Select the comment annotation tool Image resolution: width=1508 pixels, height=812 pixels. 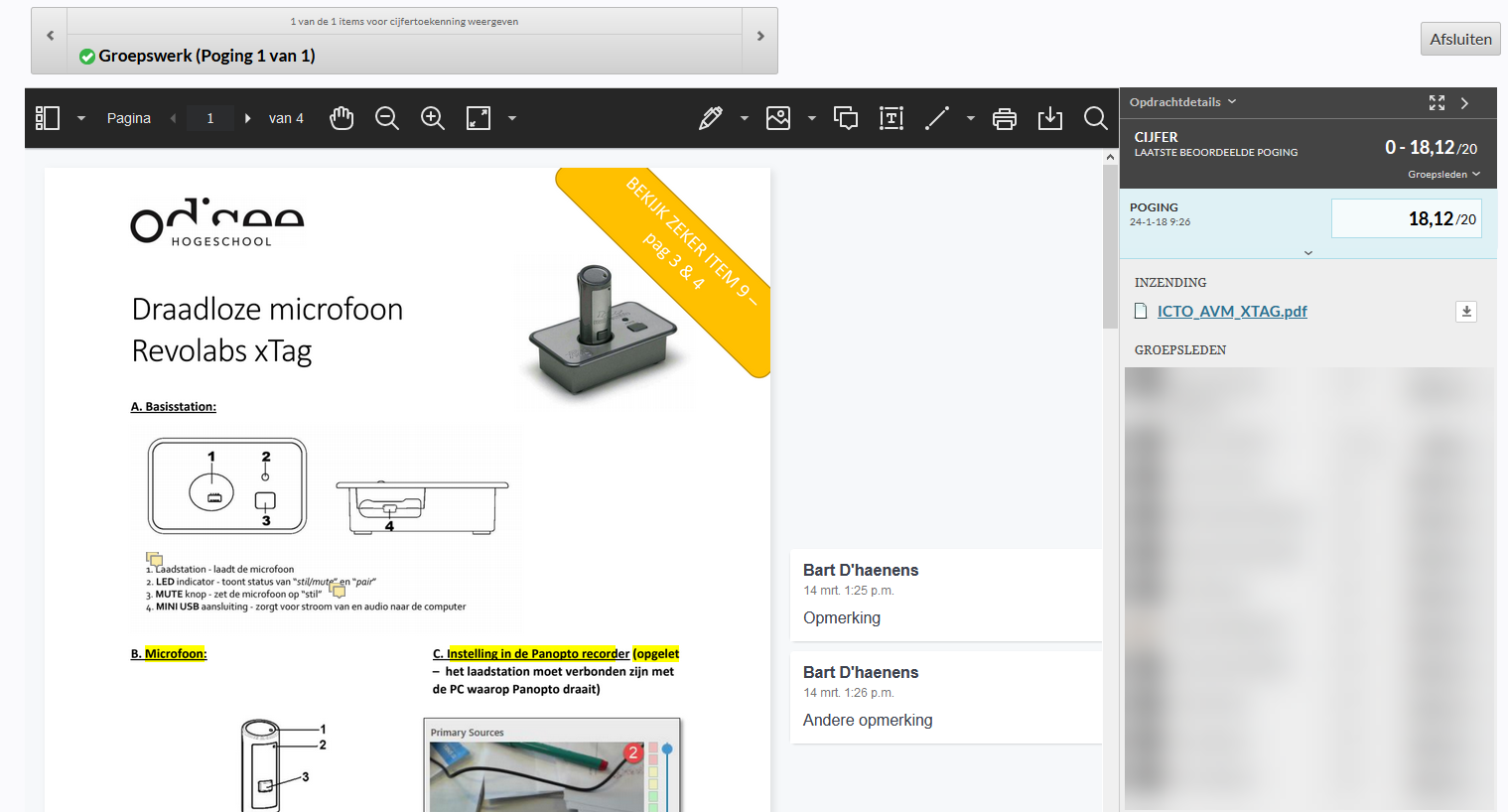pyautogui.click(x=846, y=118)
